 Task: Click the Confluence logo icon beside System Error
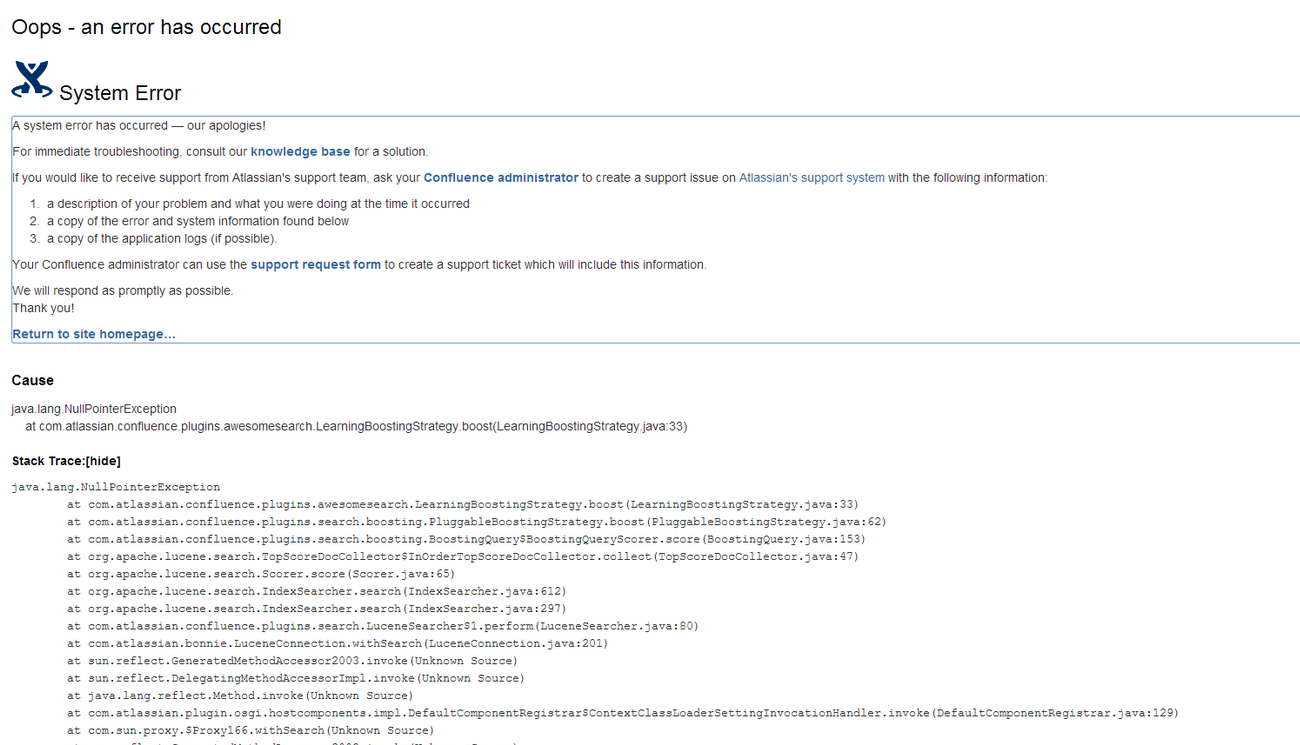point(32,80)
